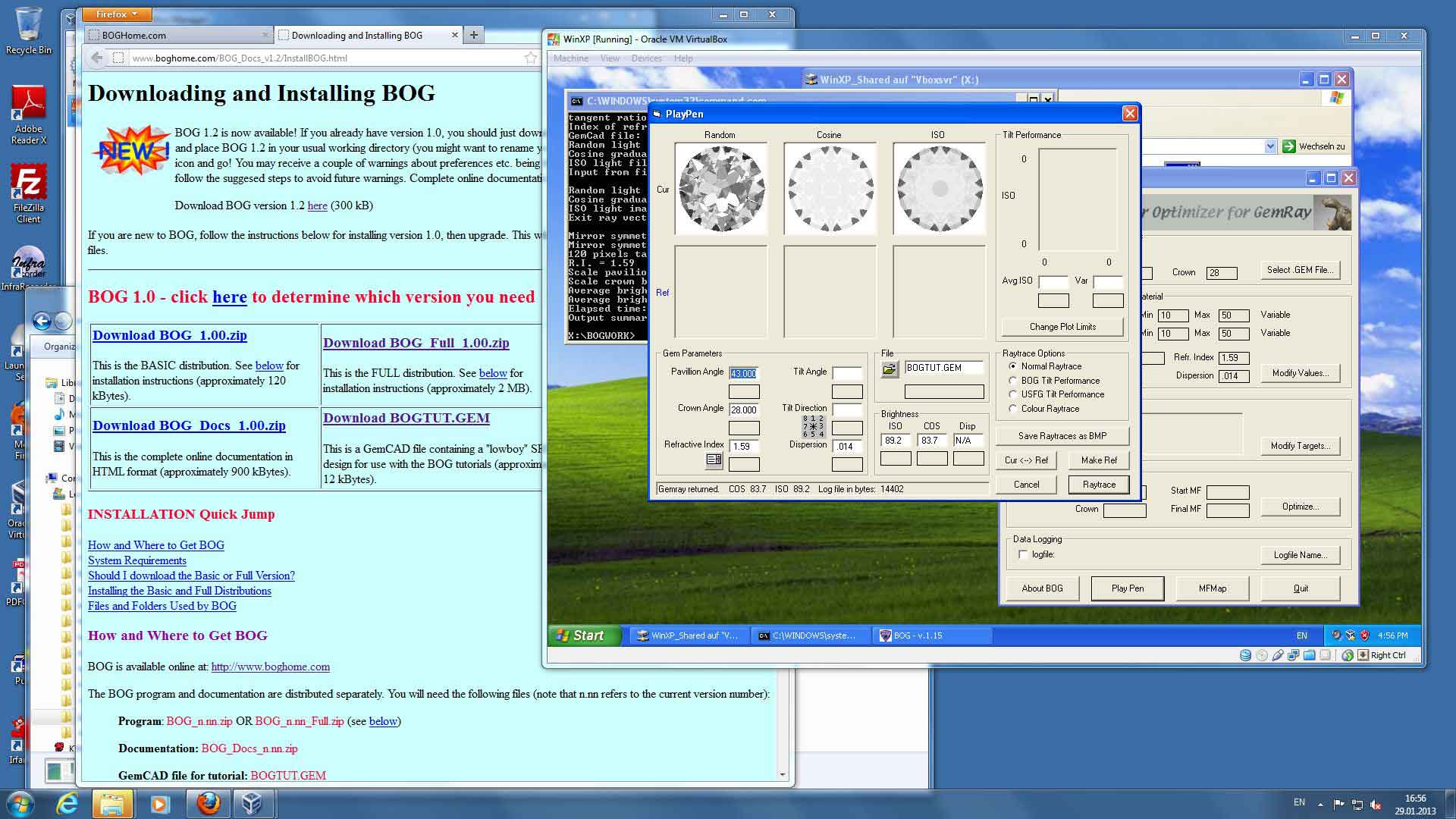Open the refractive index list icon
The image size is (1456, 819).
tap(714, 460)
